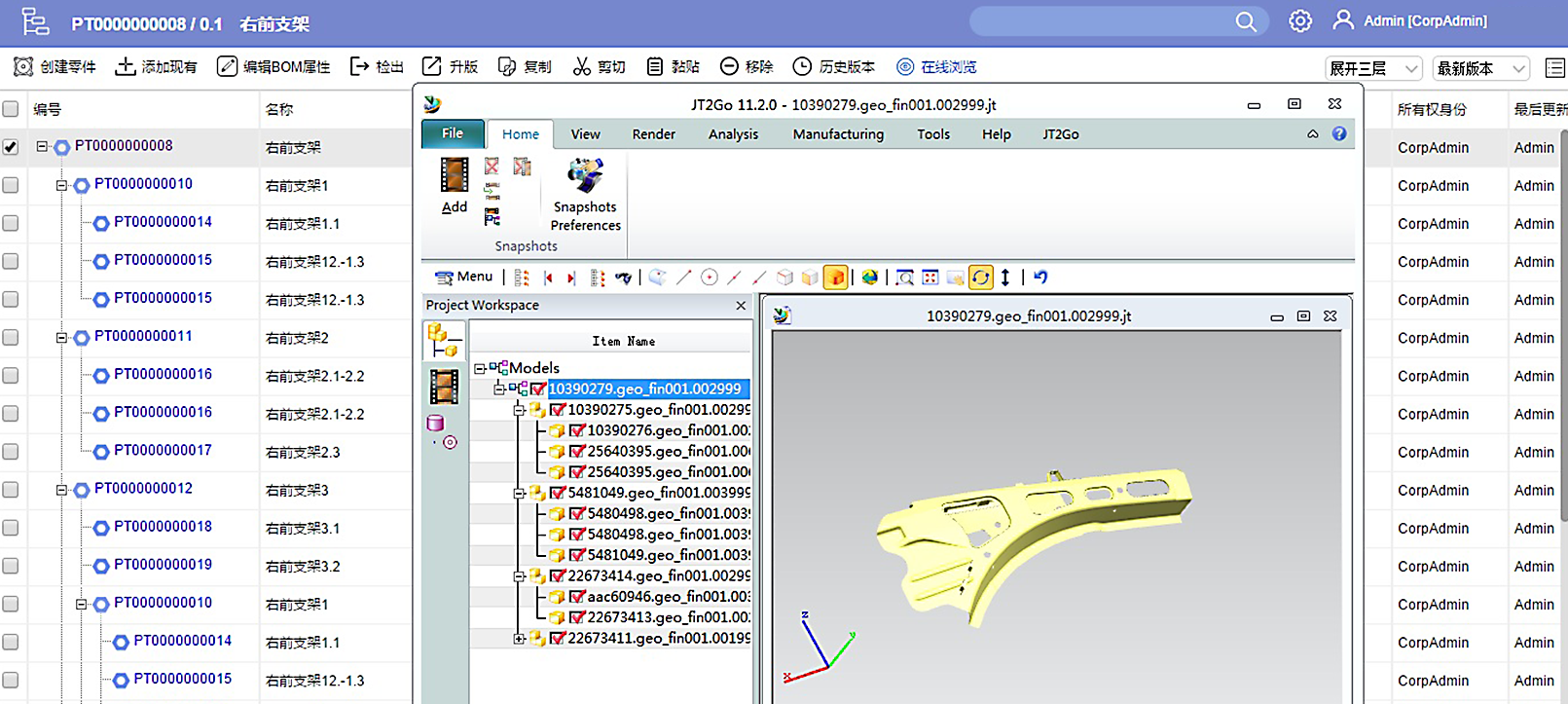Toggle the highlighted rotate tool
The image size is (1568, 704).
click(x=981, y=278)
